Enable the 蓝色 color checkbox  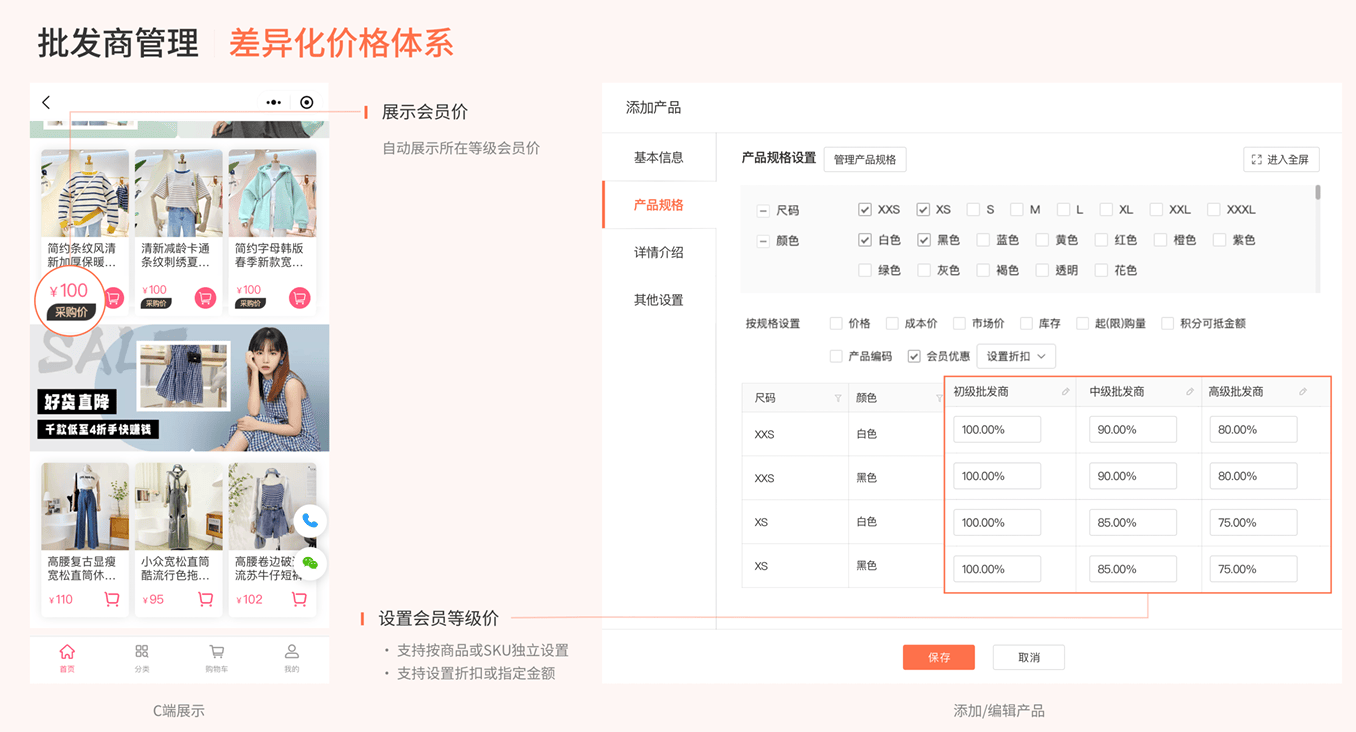(983, 240)
